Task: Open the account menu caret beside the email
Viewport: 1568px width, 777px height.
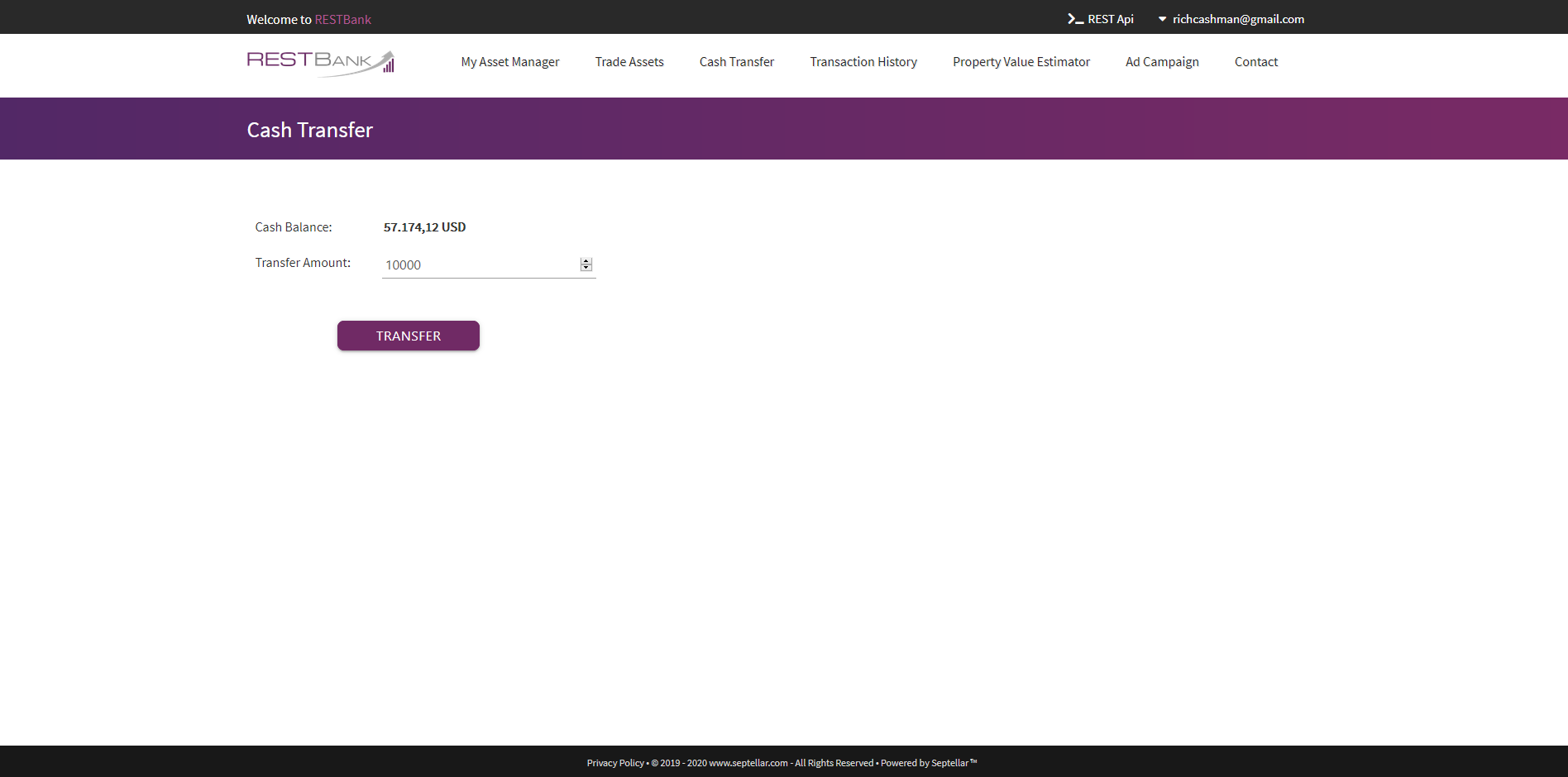Action: point(1161,18)
